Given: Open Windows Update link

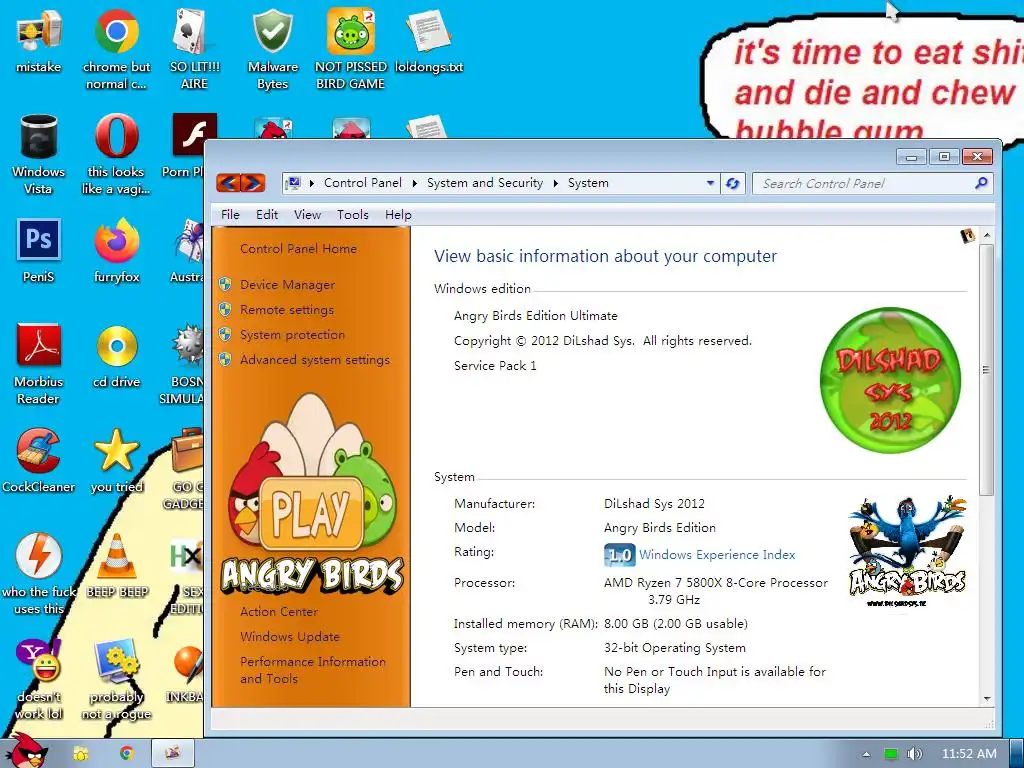Looking at the screenshot, I should coord(290,637).
